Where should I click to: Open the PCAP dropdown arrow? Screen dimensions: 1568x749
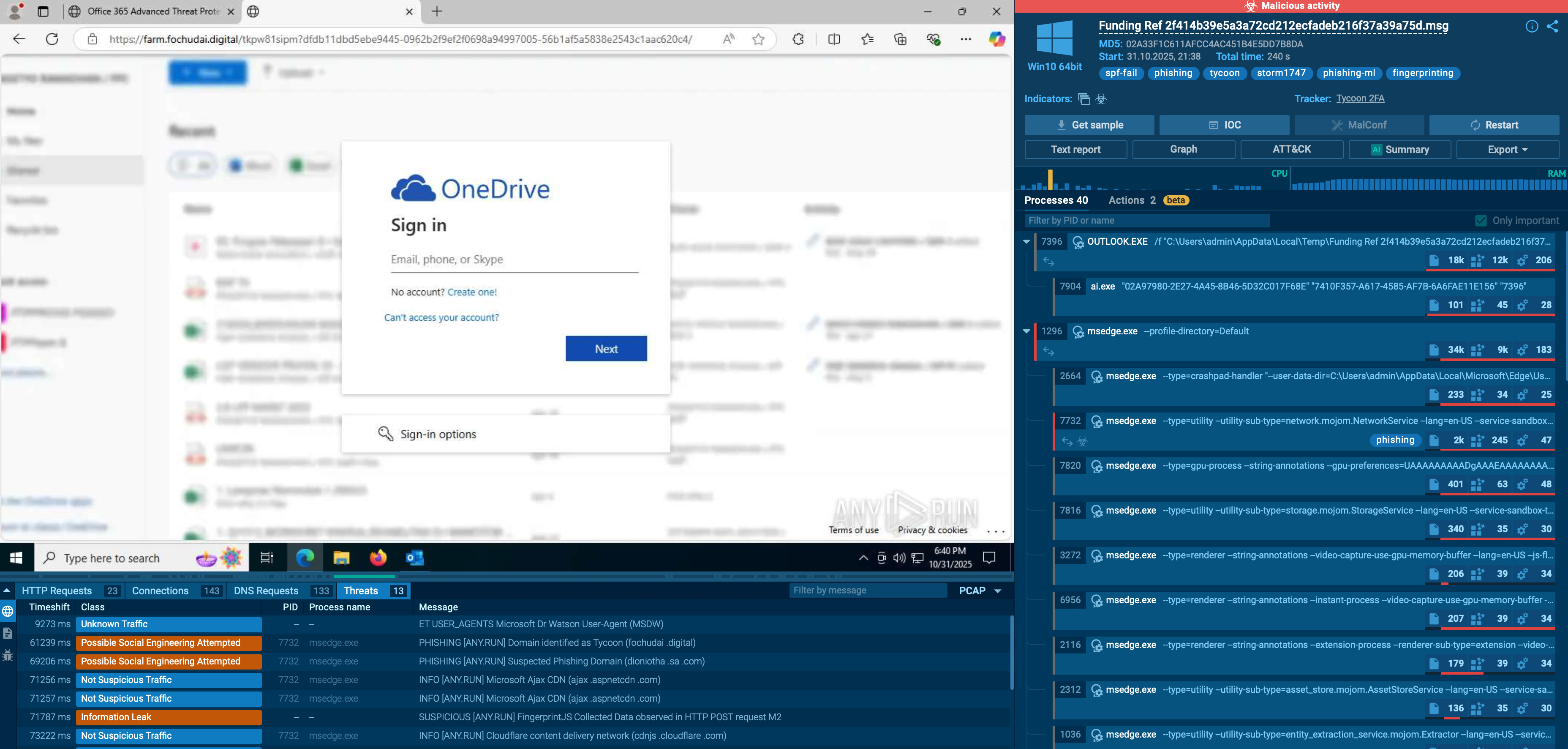[998, 590]
